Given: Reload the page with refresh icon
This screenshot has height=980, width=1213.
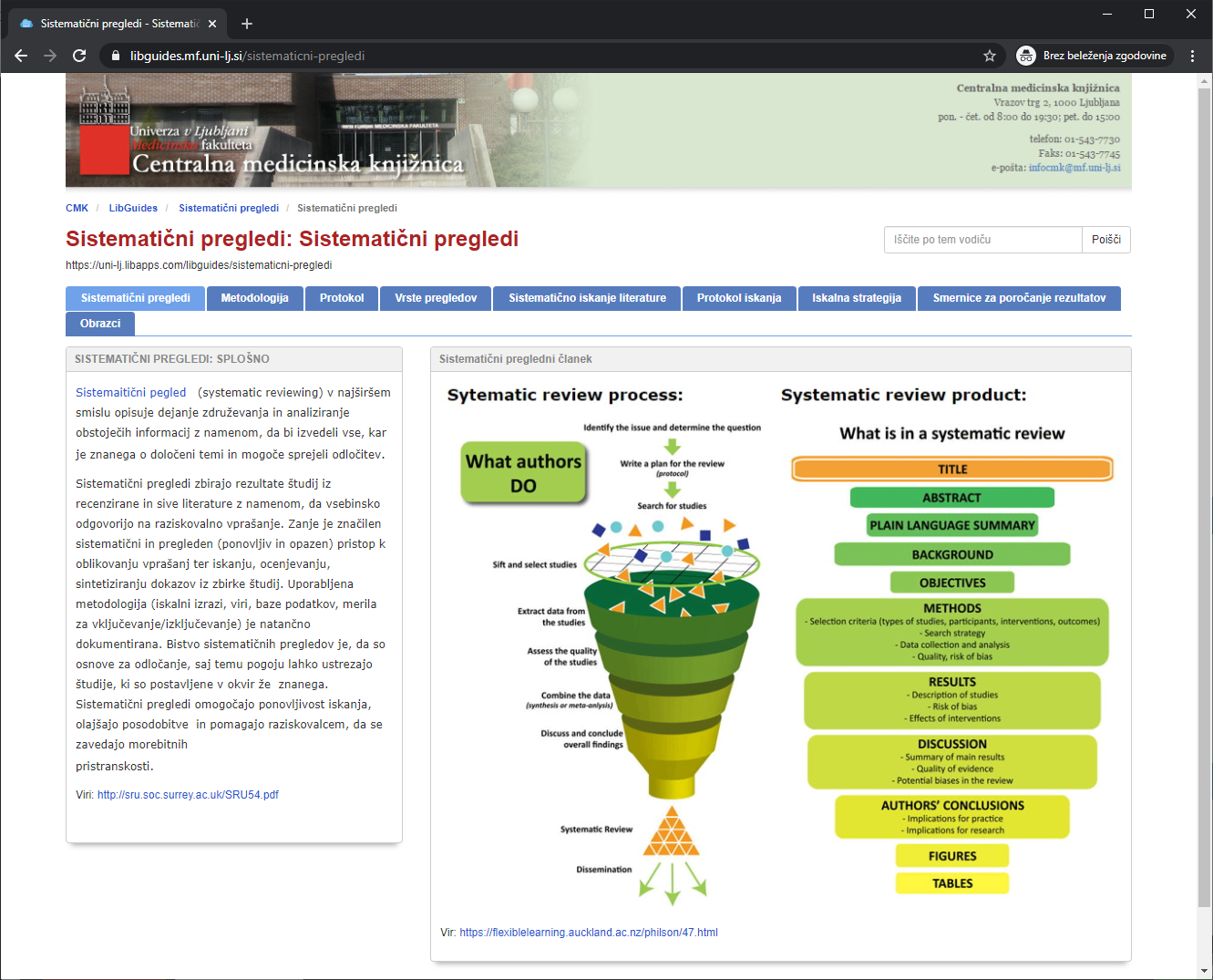Looking at the screenshot, I should [x=79, y=56].
